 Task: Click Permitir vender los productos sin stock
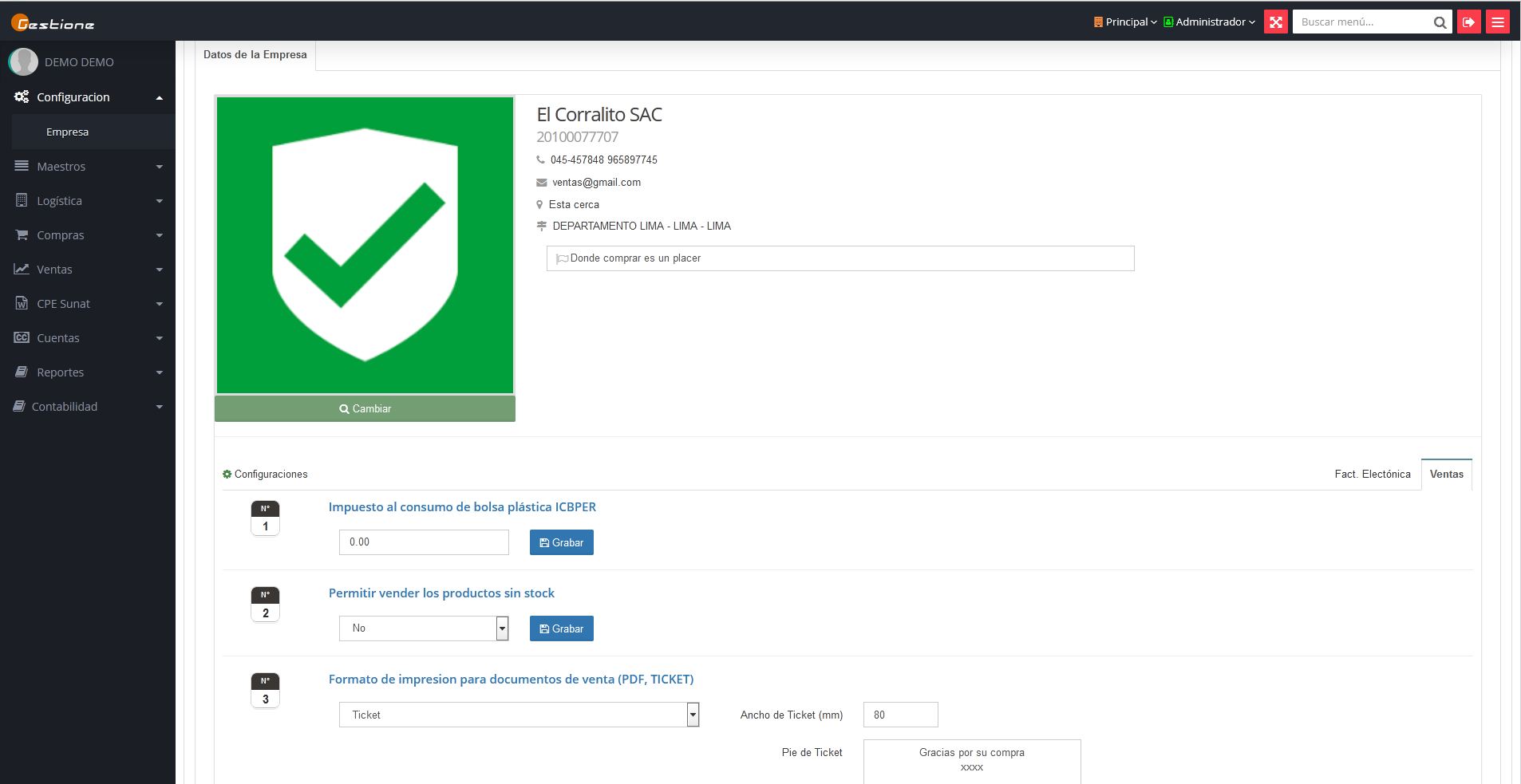[441, 593]
